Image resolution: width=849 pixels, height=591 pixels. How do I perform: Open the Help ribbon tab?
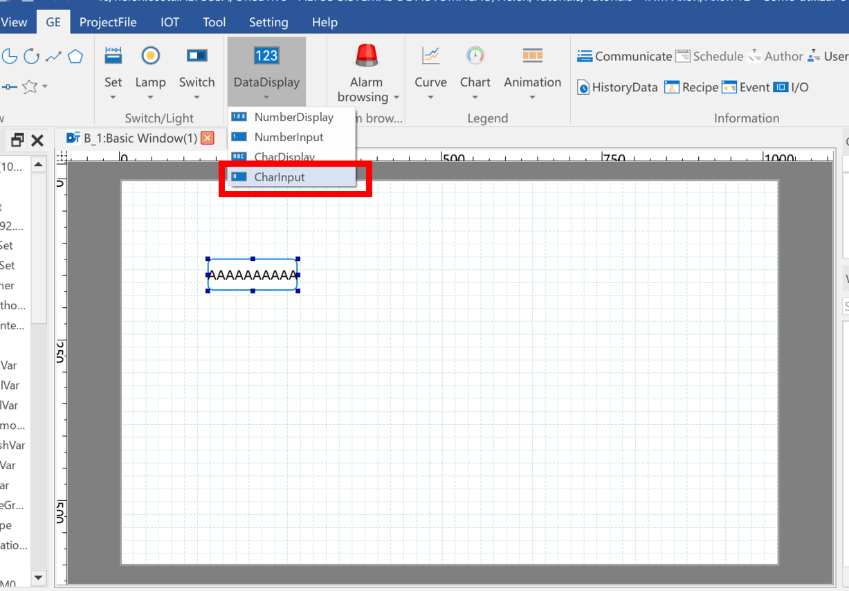pyautogui.click(x=325, y=22)
